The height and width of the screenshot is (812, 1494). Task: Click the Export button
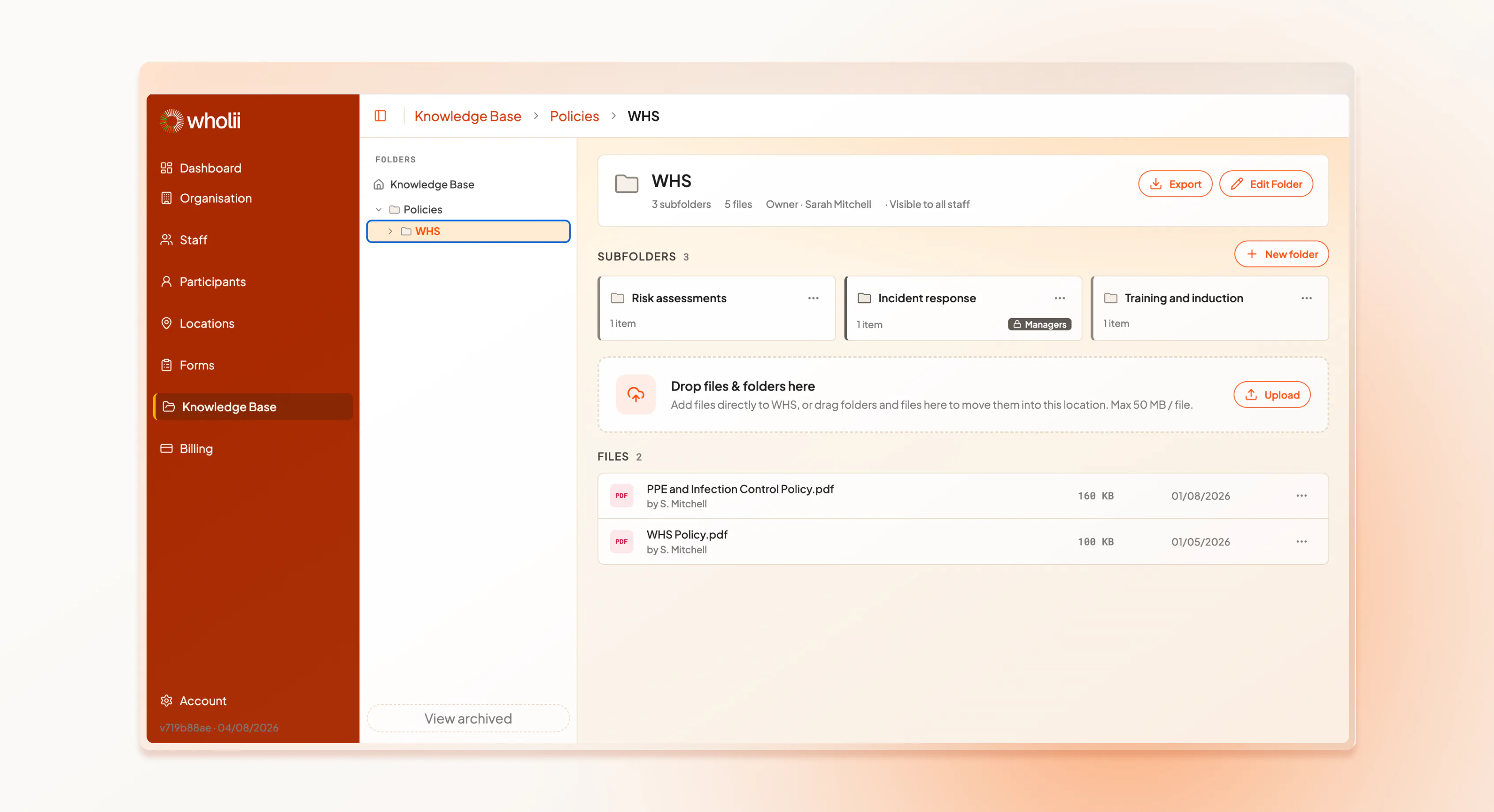[x=1175, y=184]
